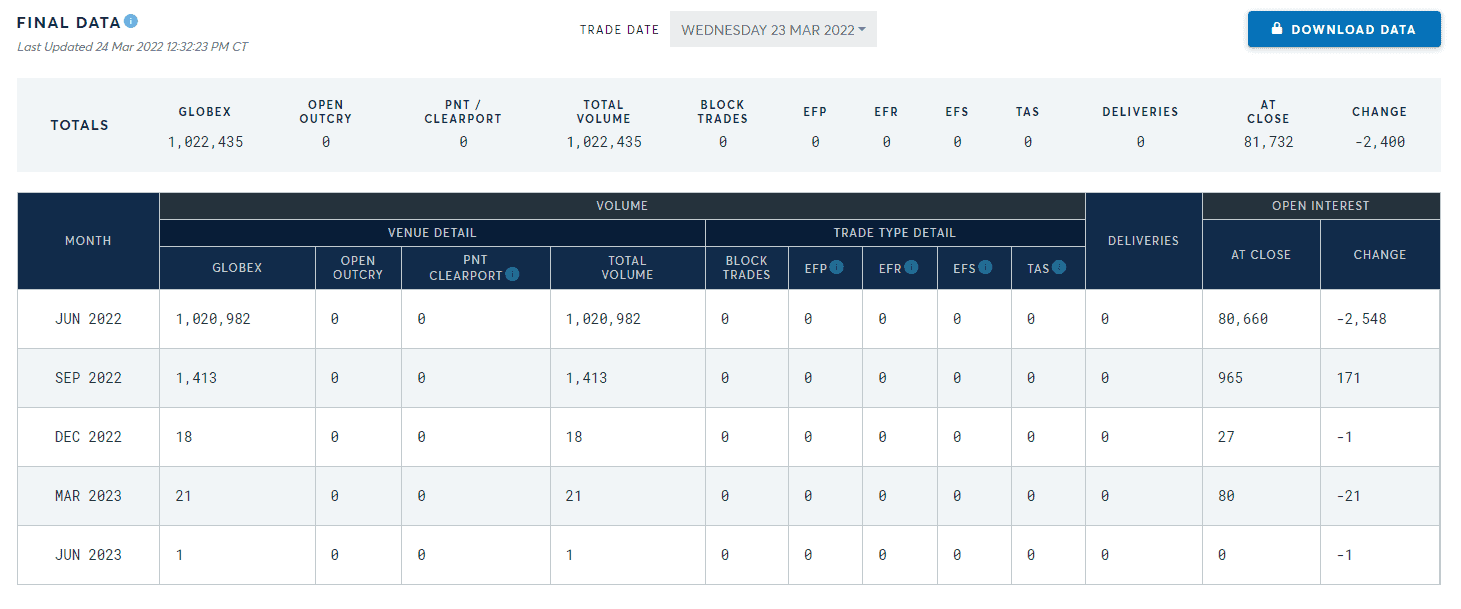The image size is (1461, 609).
Task: Show the EFS column info icon details
Action: point(985,267)
